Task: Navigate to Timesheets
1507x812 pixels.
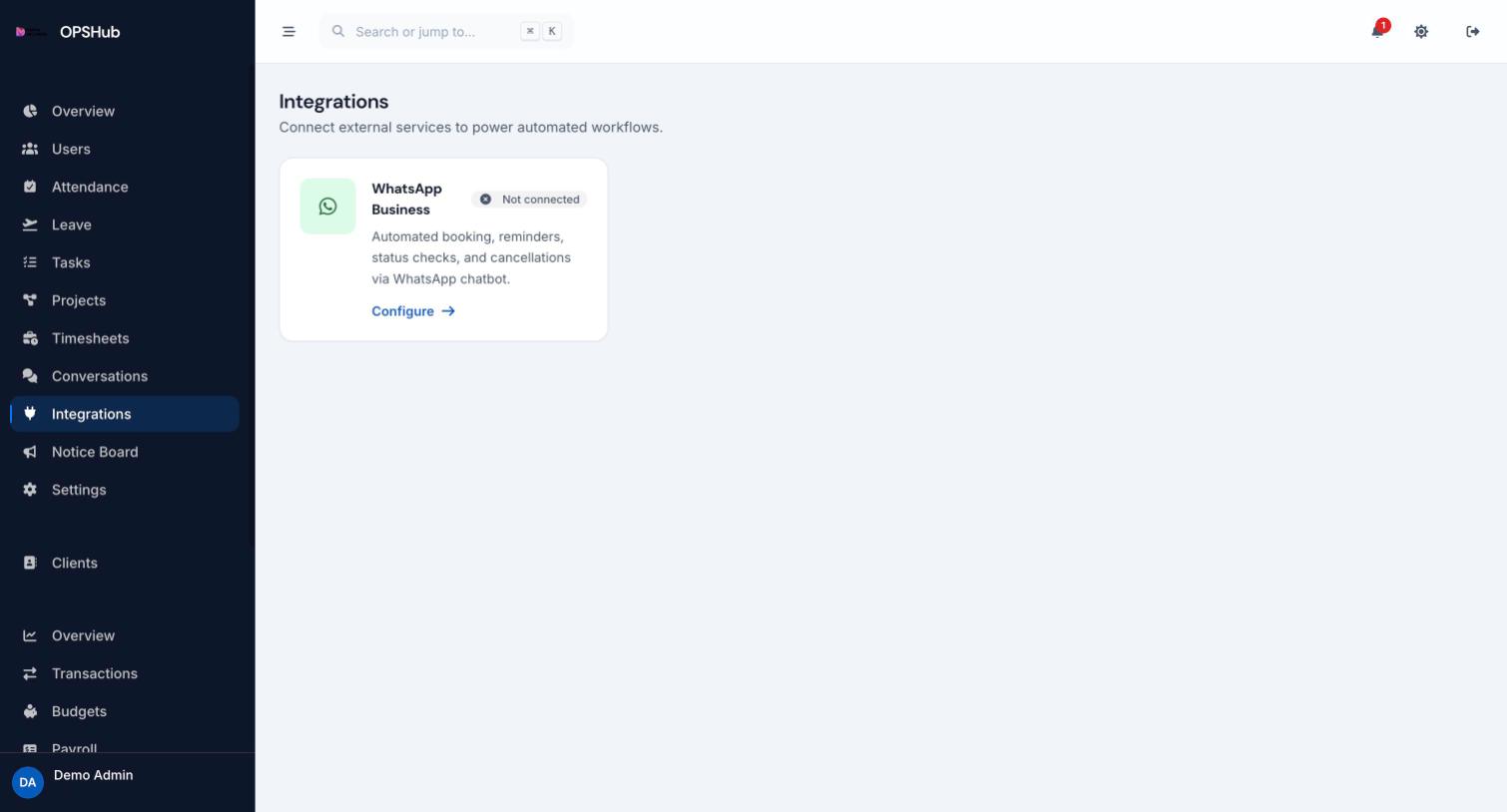Action: (125, 338)
